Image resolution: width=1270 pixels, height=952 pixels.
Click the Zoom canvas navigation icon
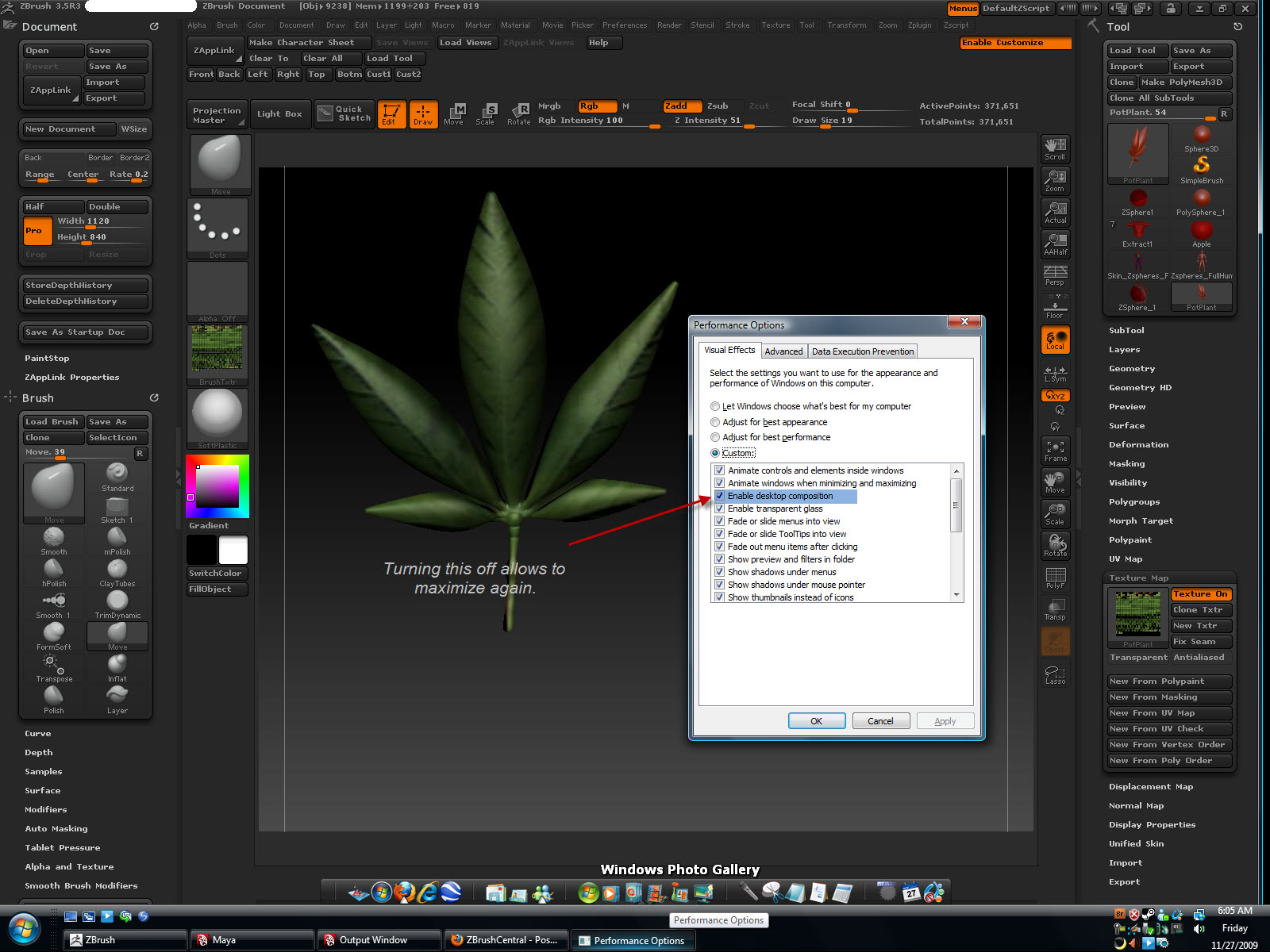1055,181
